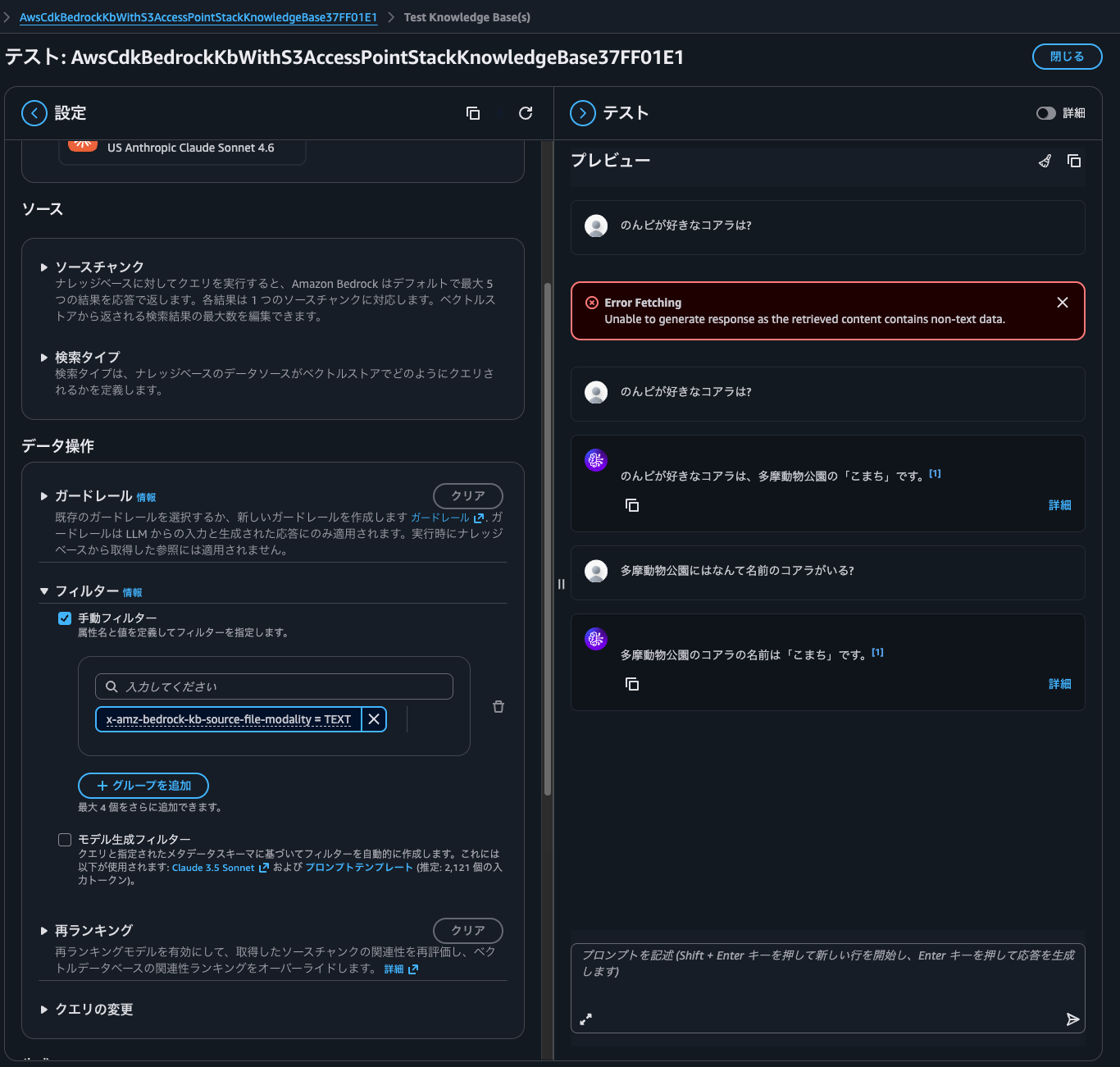1120x1067 pixels.
Task: Click the x-amz-bedrock-kb-source-file-modality = TEXT token
Action: [x=229, y=719]
